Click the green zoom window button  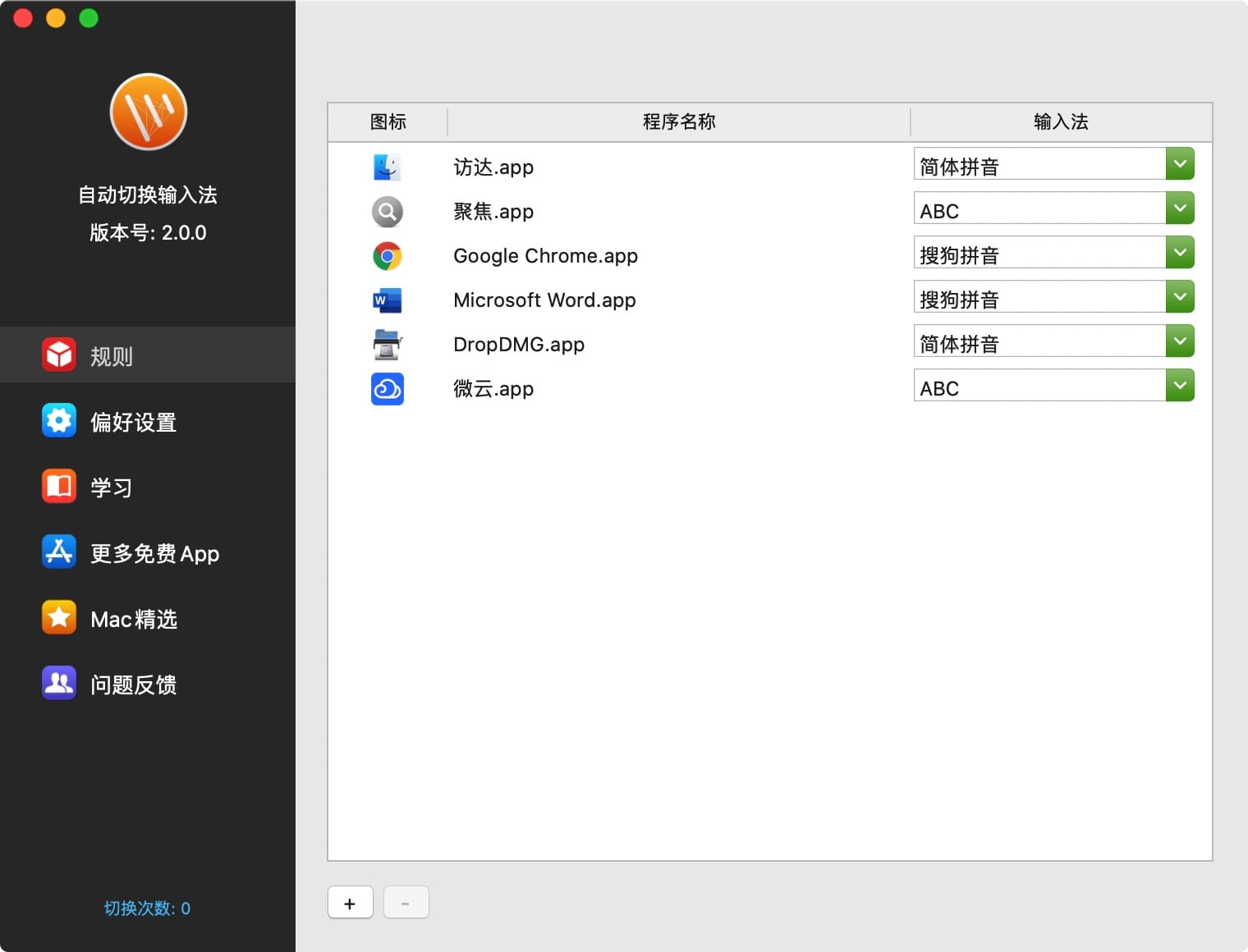click(89, 18)
